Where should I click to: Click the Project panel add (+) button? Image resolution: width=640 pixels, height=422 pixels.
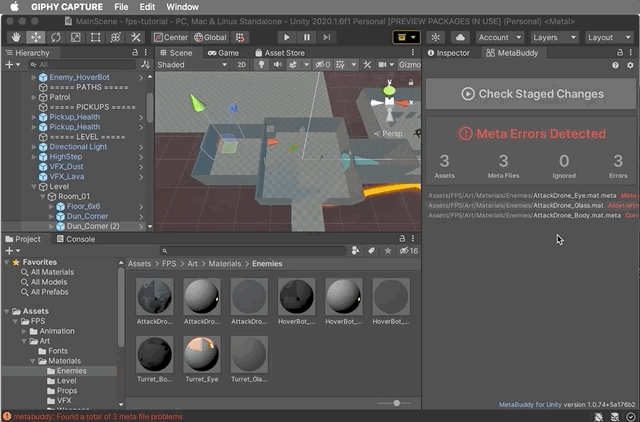11,251
